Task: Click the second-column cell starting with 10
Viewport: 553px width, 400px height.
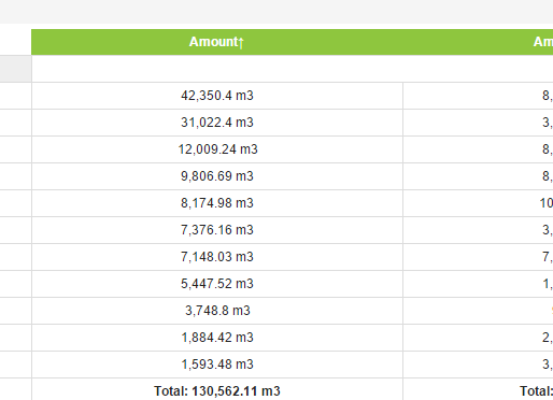Action: (x=478, y=203)
